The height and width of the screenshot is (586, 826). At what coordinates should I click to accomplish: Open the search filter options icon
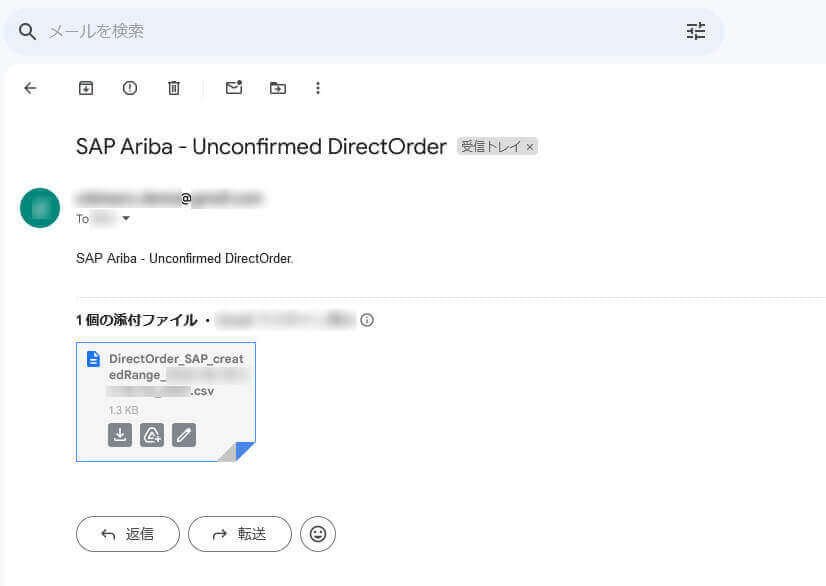pos(695,31)
